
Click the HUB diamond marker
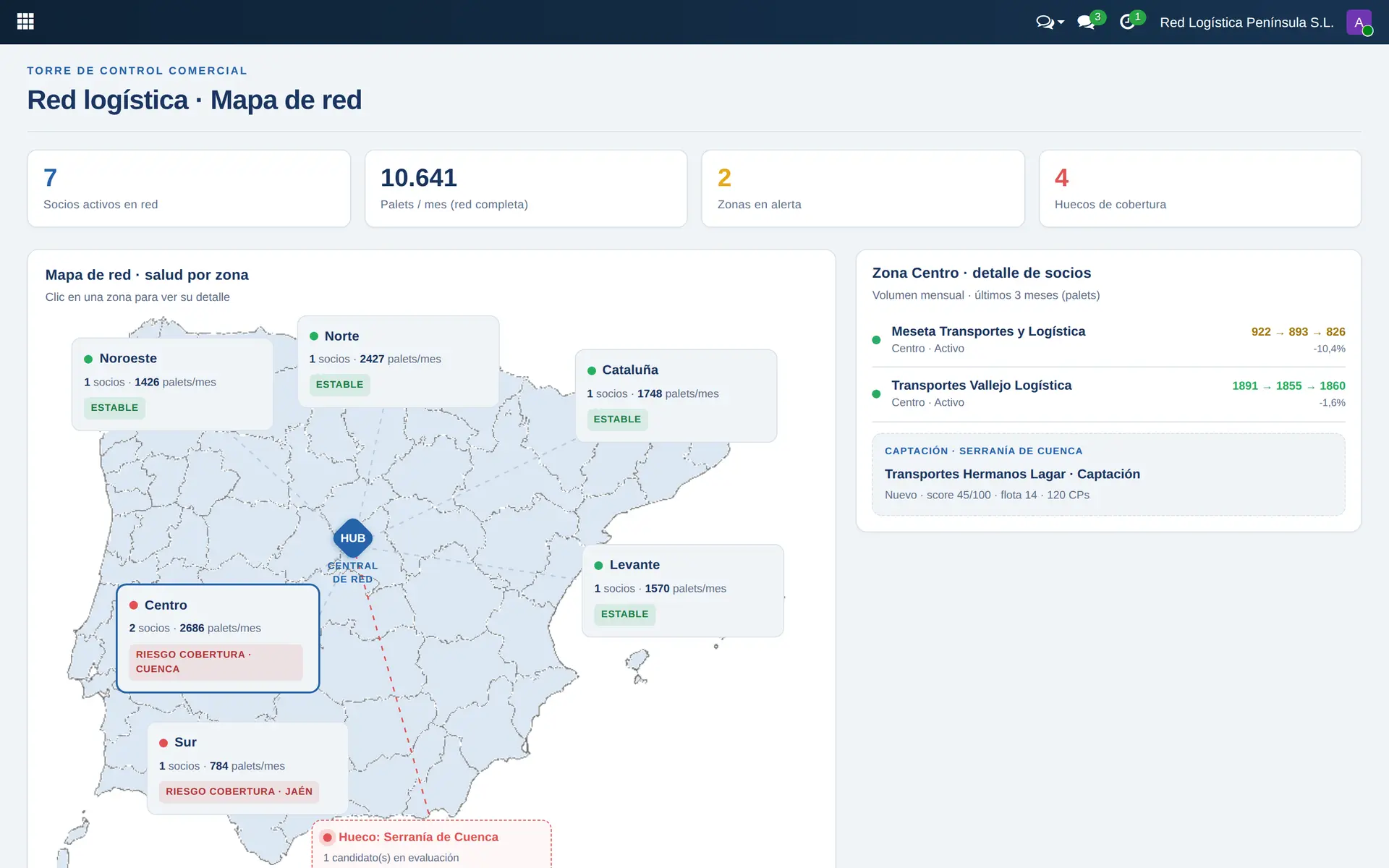point(353,538)
